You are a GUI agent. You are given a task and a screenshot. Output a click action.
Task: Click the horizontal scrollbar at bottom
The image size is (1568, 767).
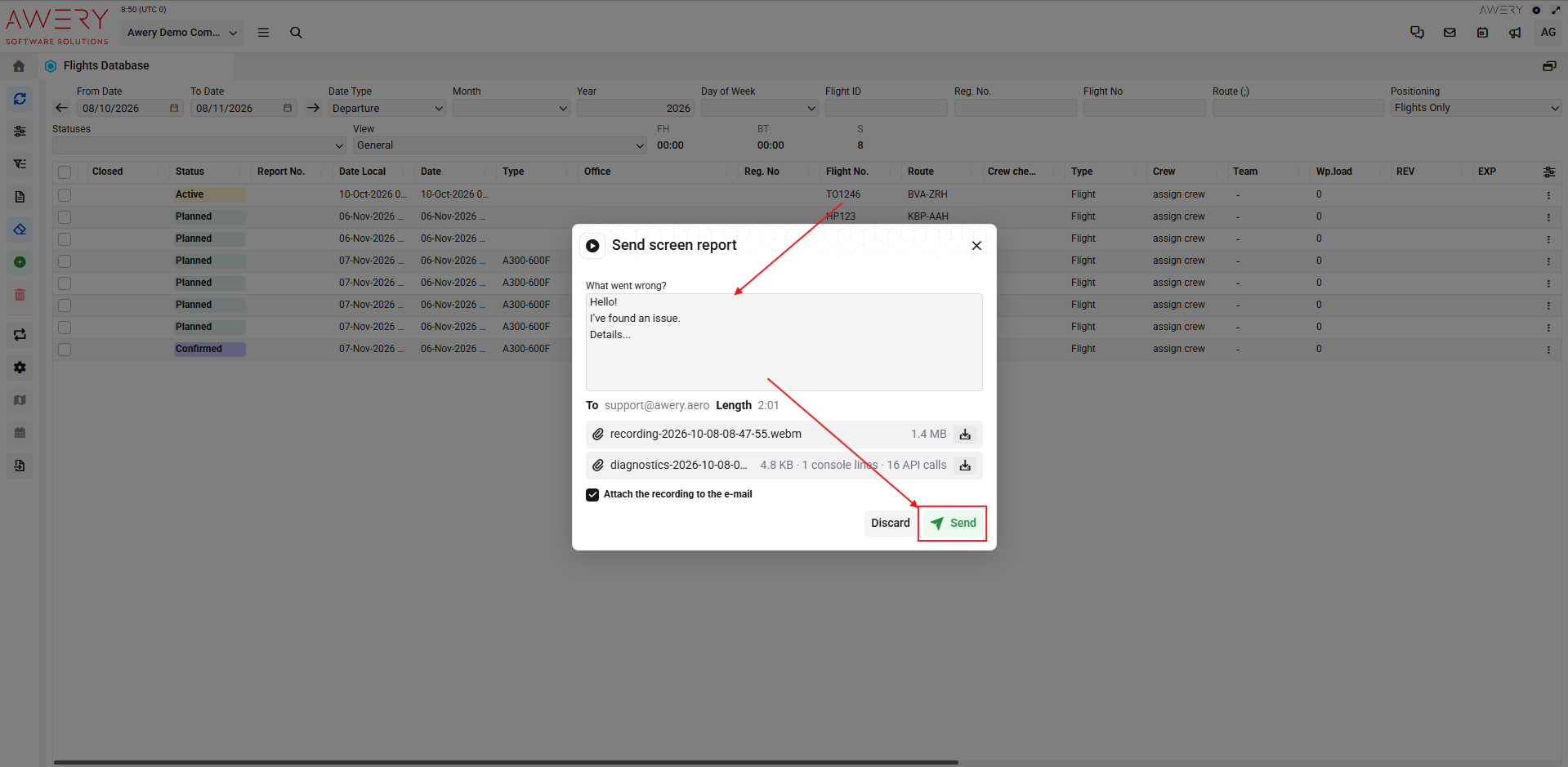[x=506, y=762]
